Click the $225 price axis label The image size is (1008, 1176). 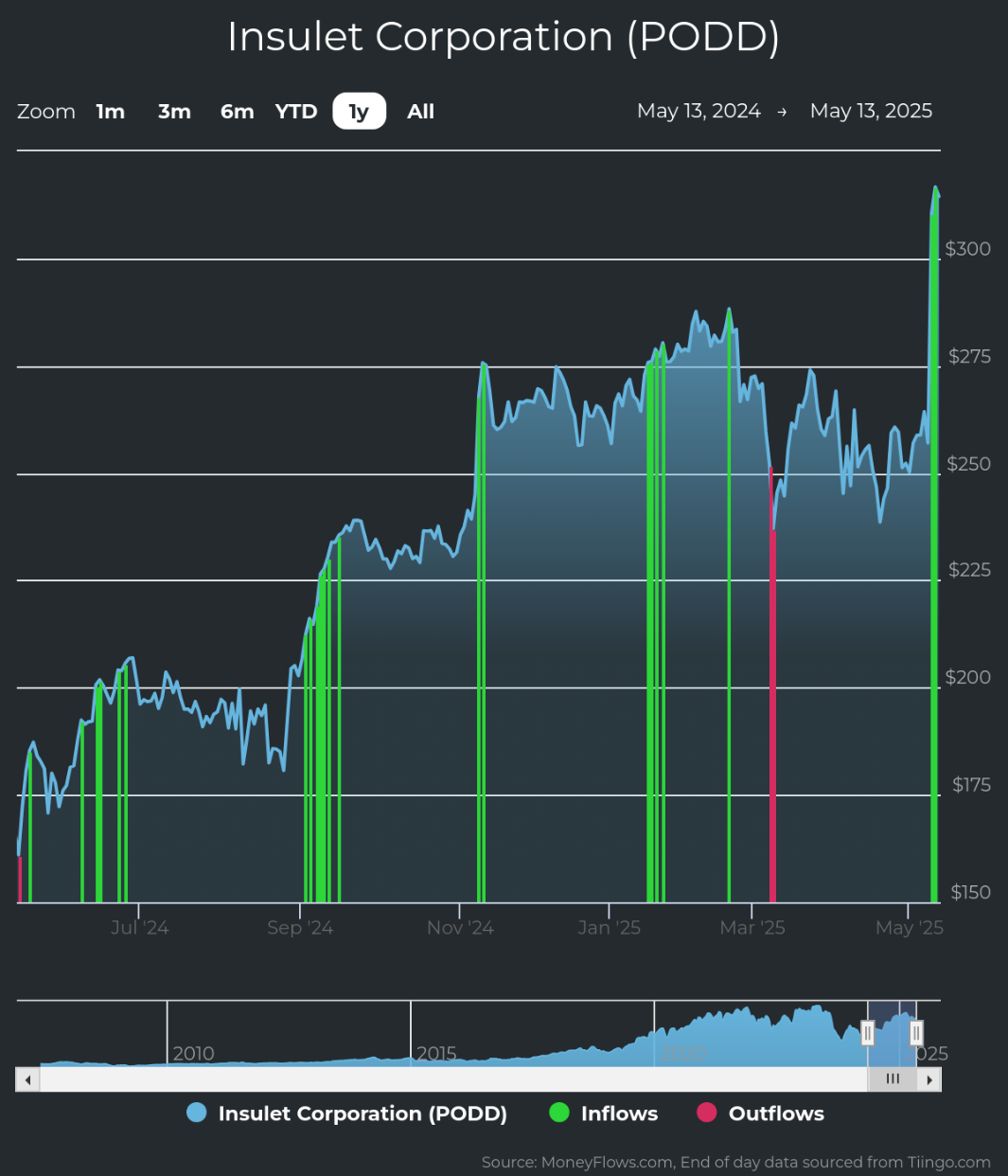coord(970,569)
